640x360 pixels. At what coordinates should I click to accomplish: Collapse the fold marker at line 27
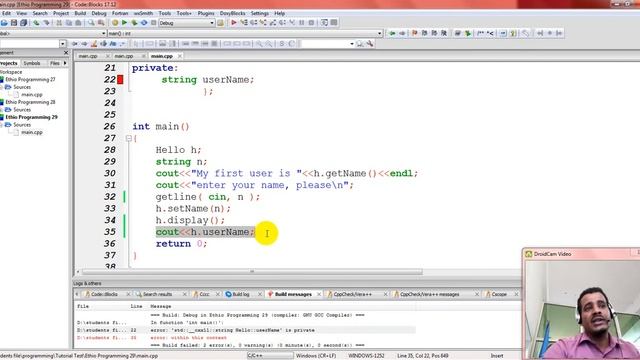click(x=129, y=138)
